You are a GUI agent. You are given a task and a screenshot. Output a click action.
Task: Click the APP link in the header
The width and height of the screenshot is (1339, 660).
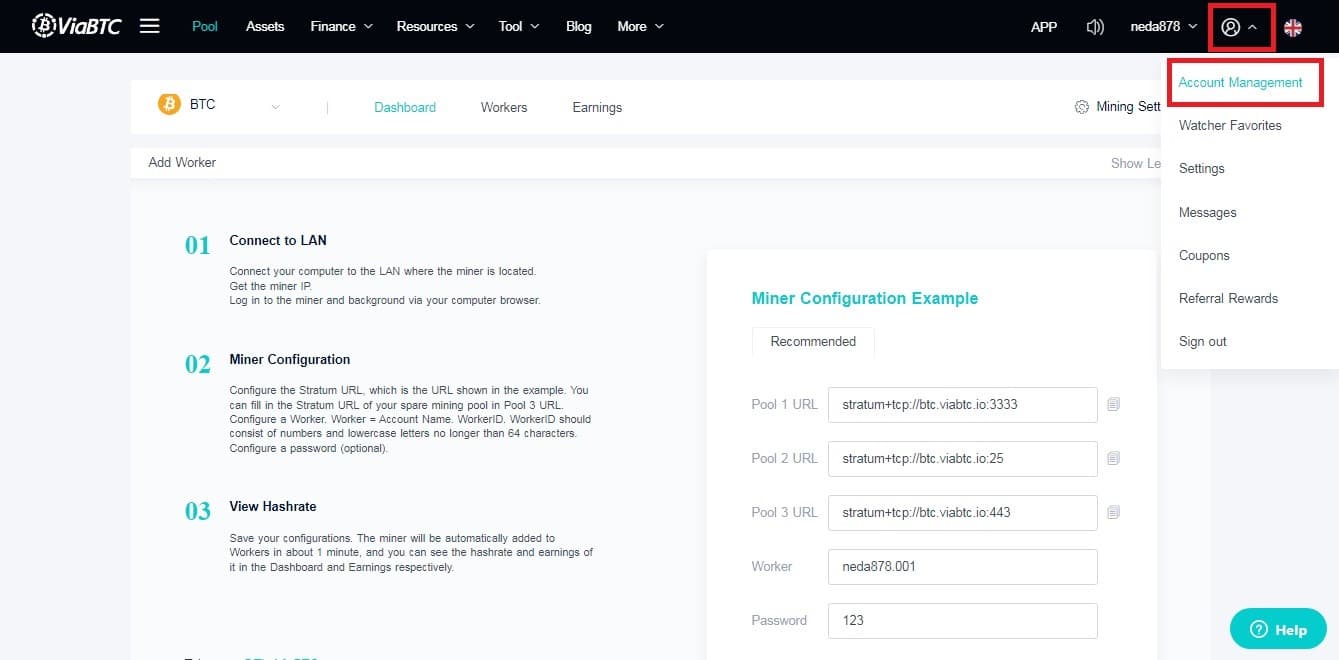1044,27
